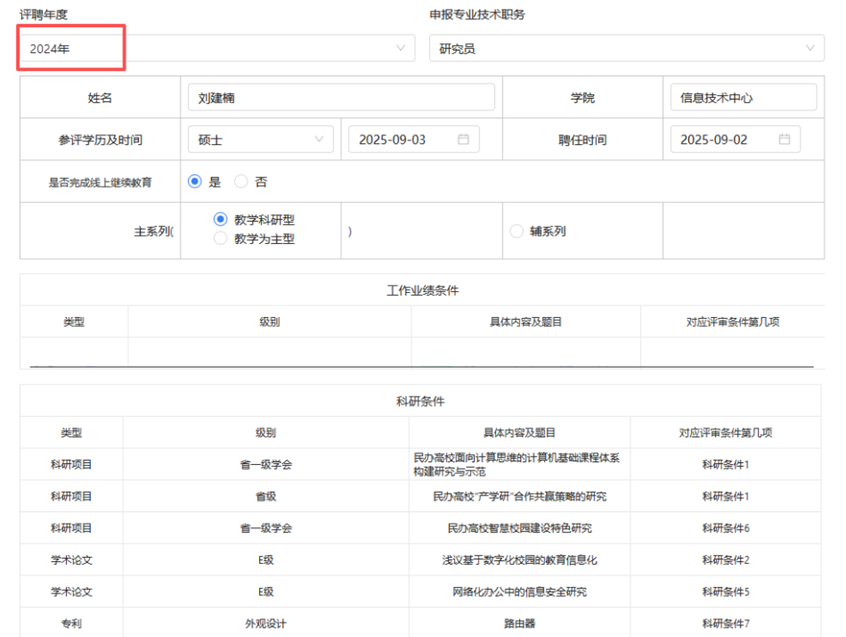Click 具体内容及题目 header in 工作业绩条件 table
Viewport: 846px width, 637px height.
pyautogui.click(x=525, y=322)
